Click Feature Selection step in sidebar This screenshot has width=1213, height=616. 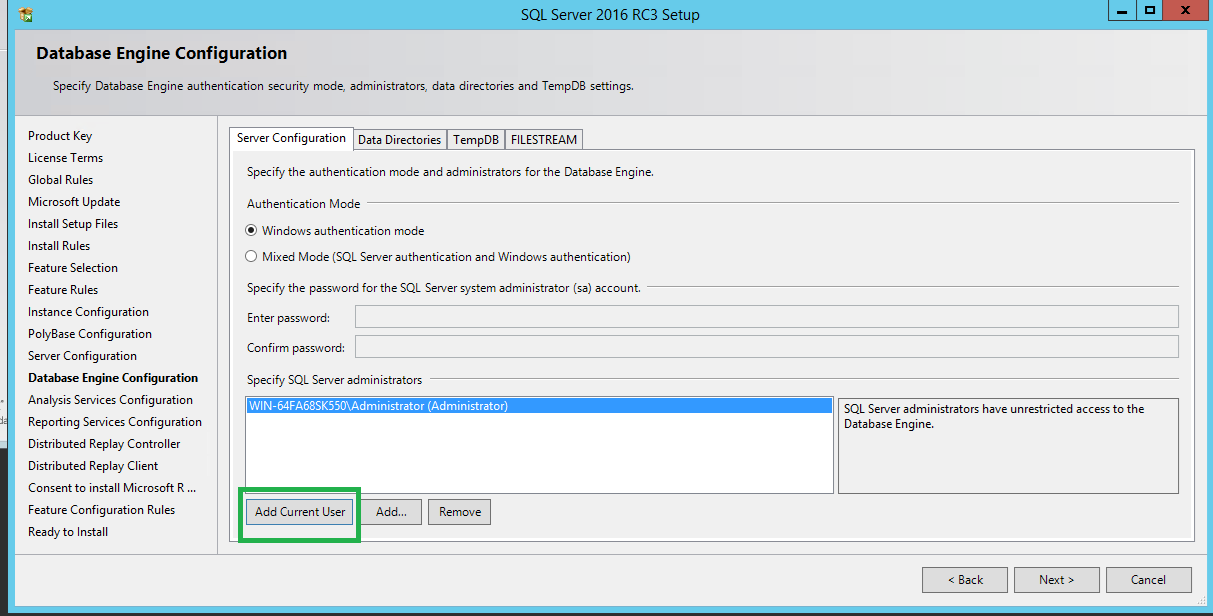[73, 268]
